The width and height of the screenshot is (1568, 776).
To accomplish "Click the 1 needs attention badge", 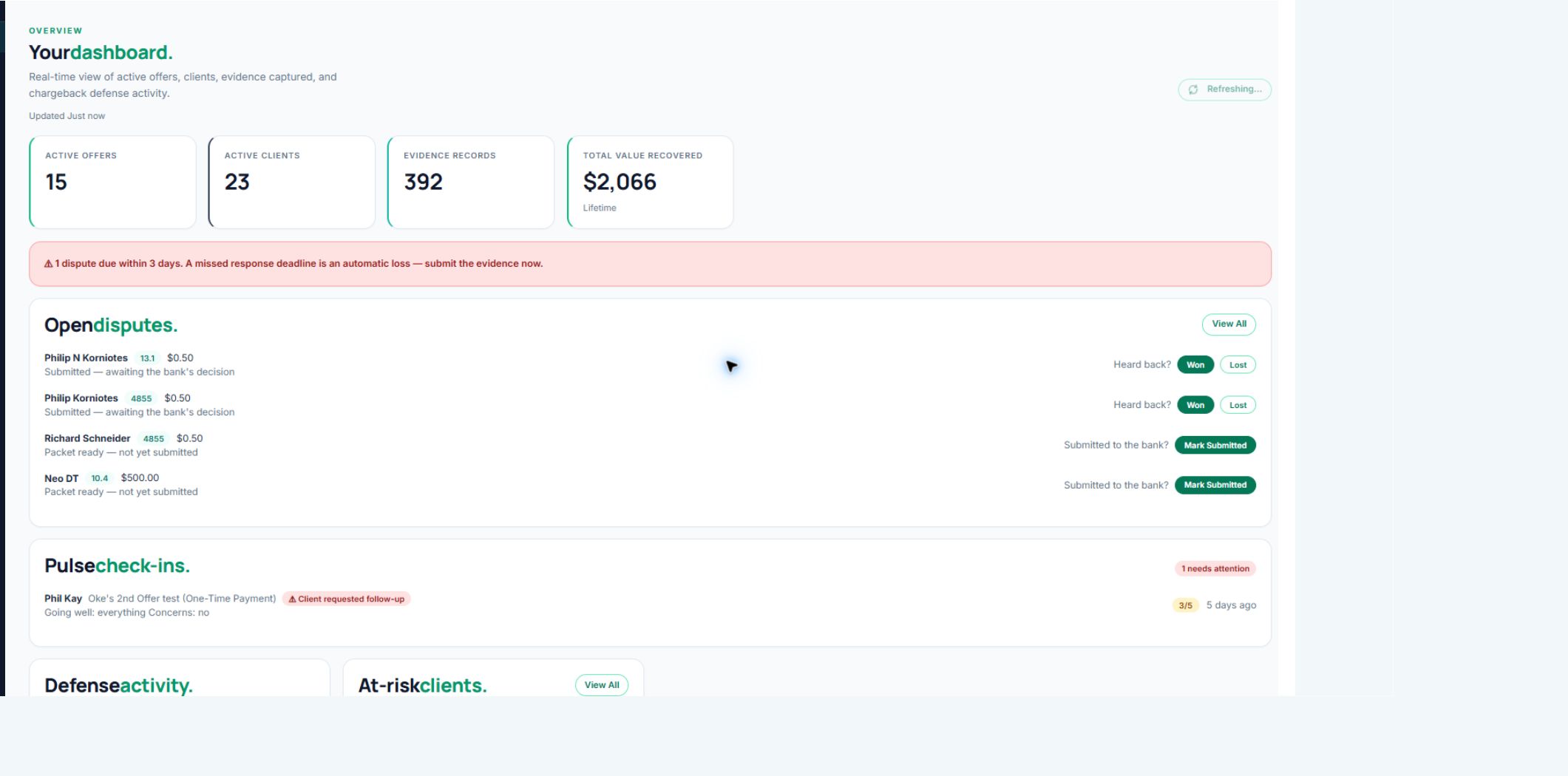I will coord(1215,568).
